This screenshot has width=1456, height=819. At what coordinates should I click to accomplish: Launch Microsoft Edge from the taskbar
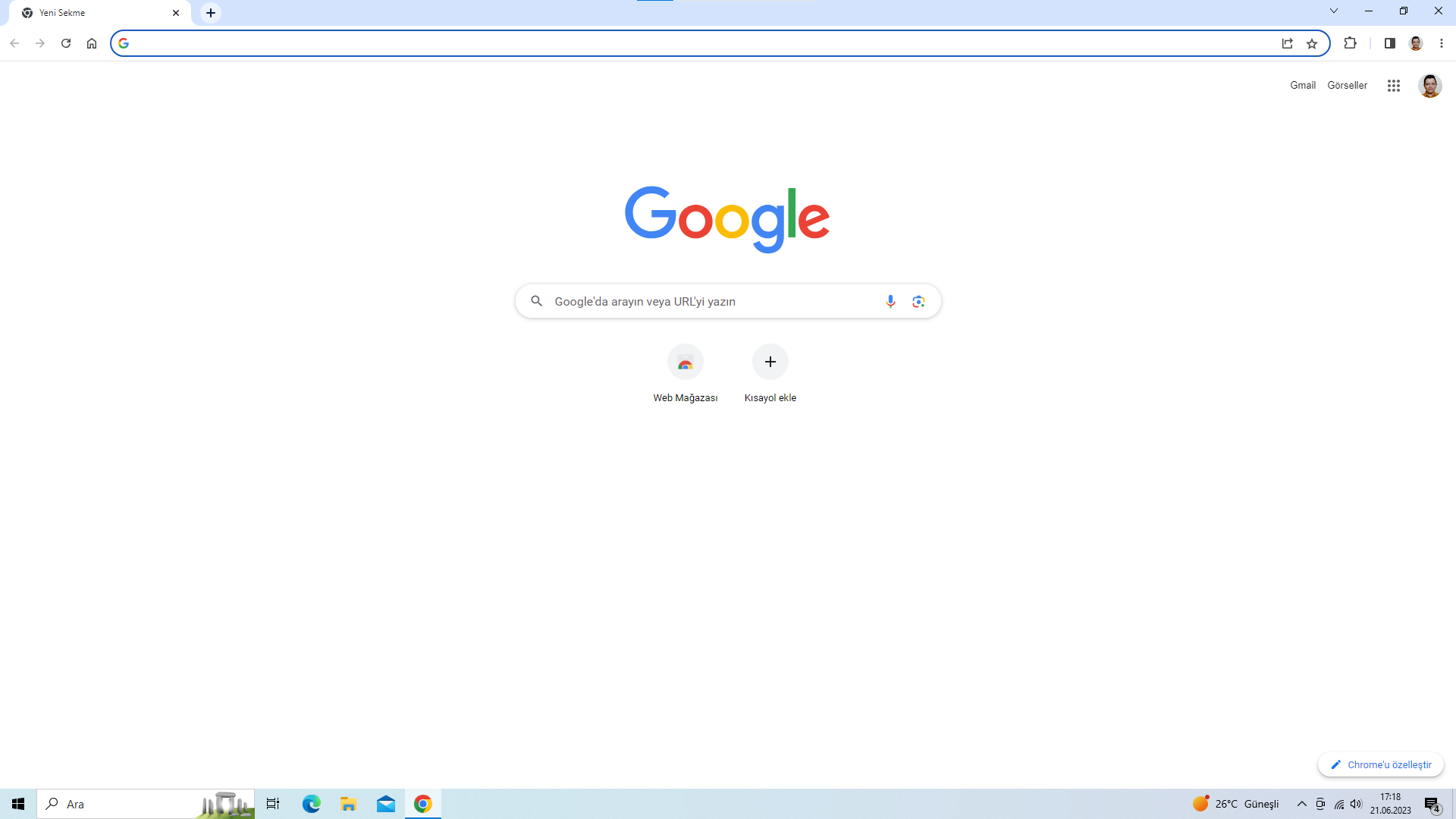pyautogui.click(x=311, y=804)
